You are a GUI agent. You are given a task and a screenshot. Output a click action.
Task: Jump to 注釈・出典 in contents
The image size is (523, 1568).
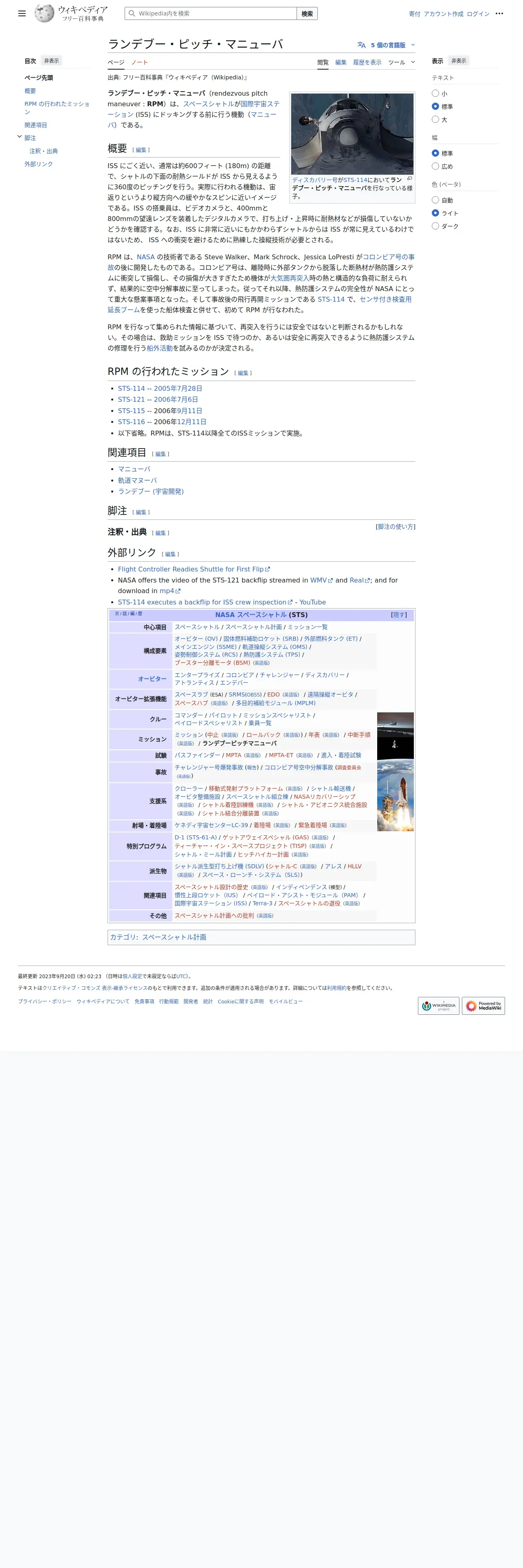[44, 151]
